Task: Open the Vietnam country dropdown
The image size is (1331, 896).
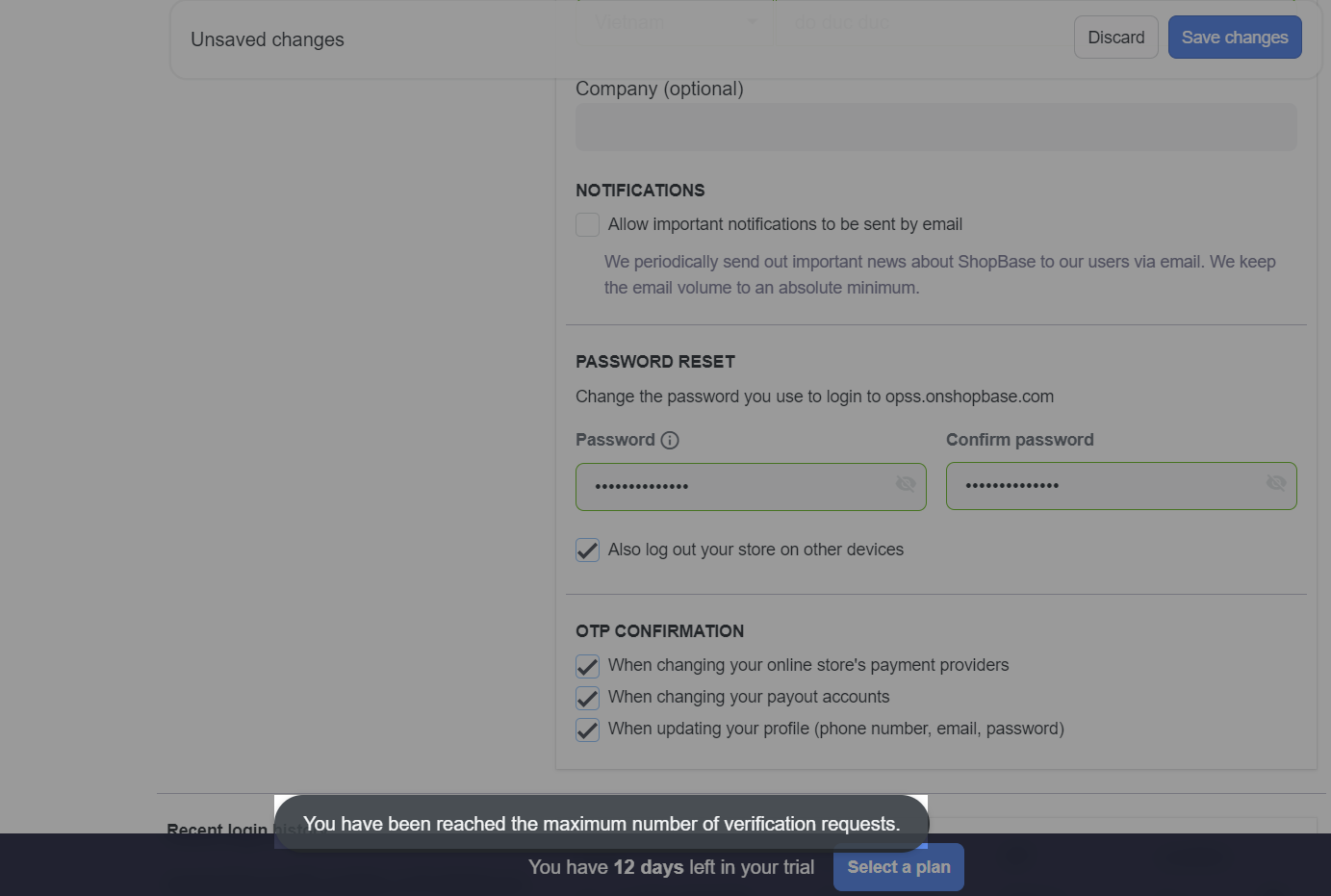Action: click(675, 22)
